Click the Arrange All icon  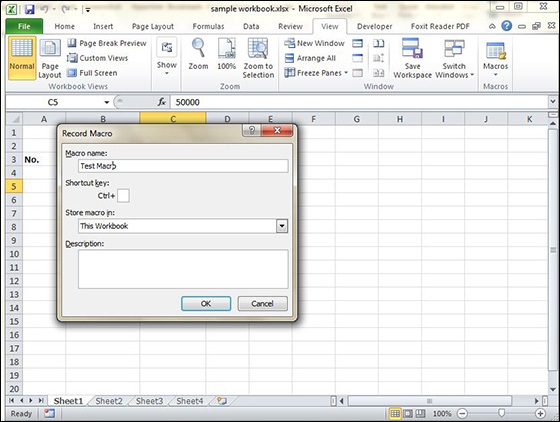(x=289, y=58)
